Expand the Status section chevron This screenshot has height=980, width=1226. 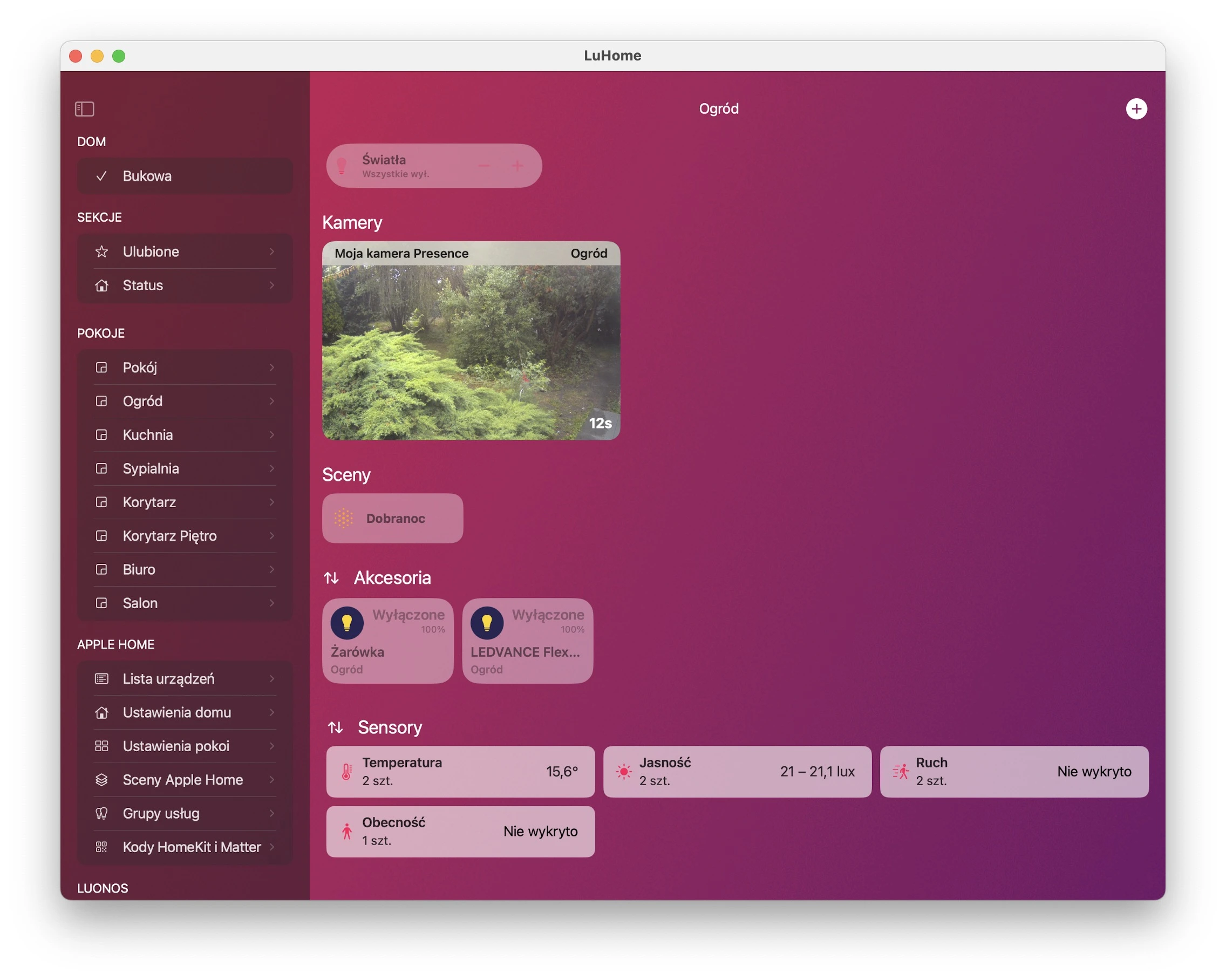pos(272,285)
